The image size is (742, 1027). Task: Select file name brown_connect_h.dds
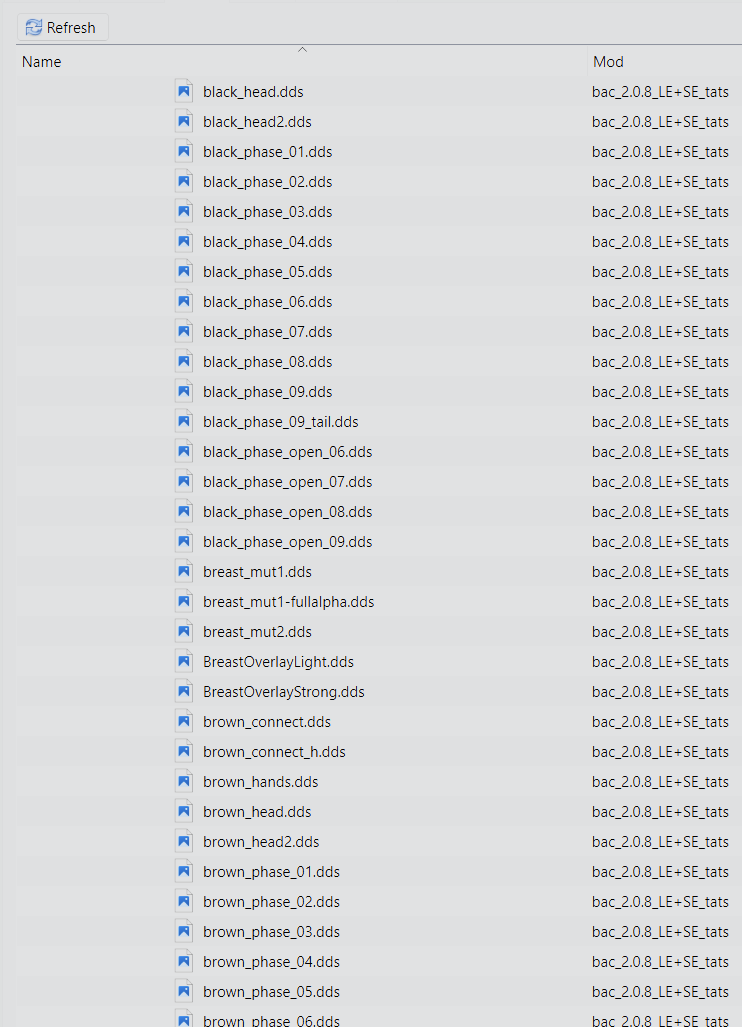coord(274,752)
